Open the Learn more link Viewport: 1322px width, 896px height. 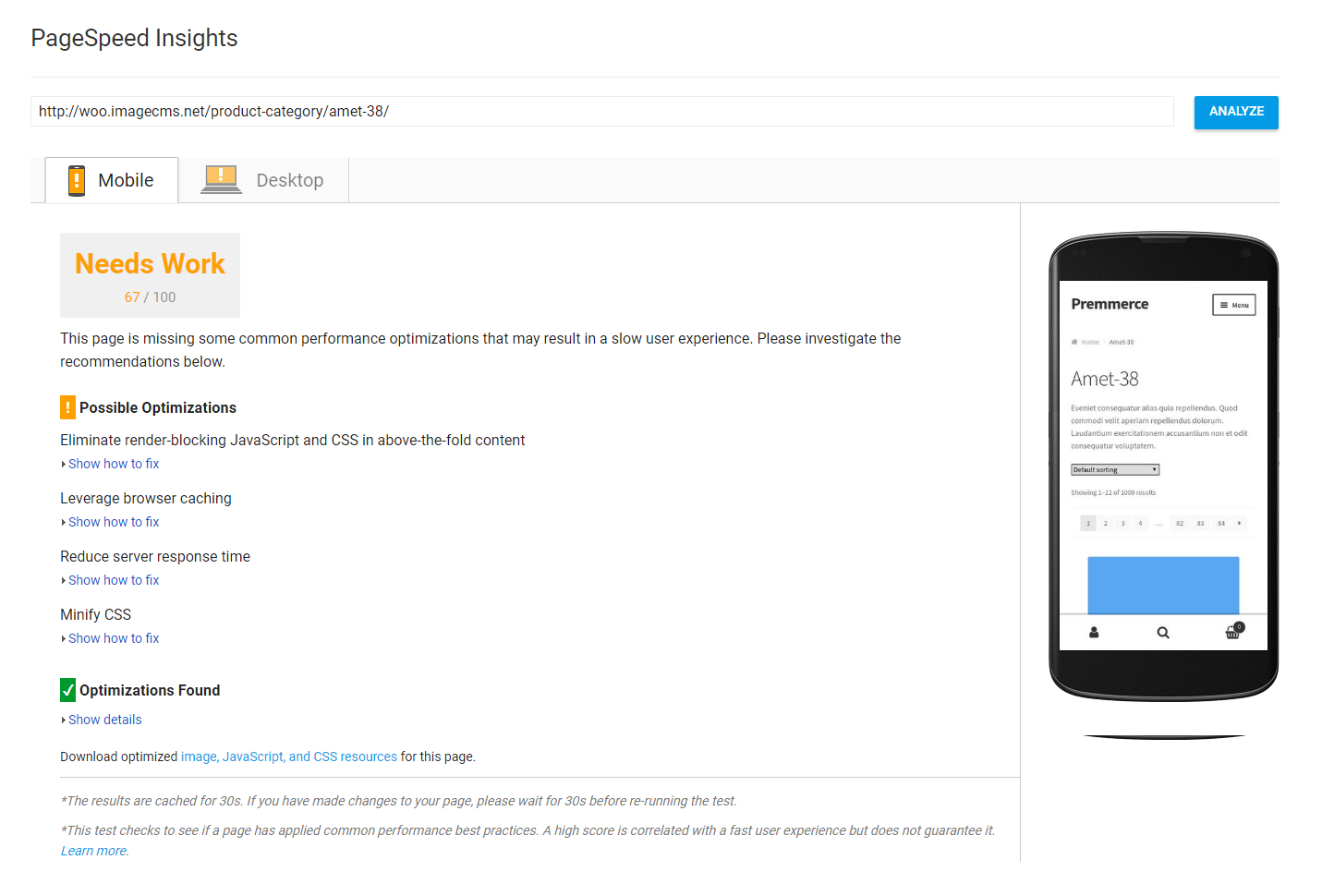[x=94, y=851]
